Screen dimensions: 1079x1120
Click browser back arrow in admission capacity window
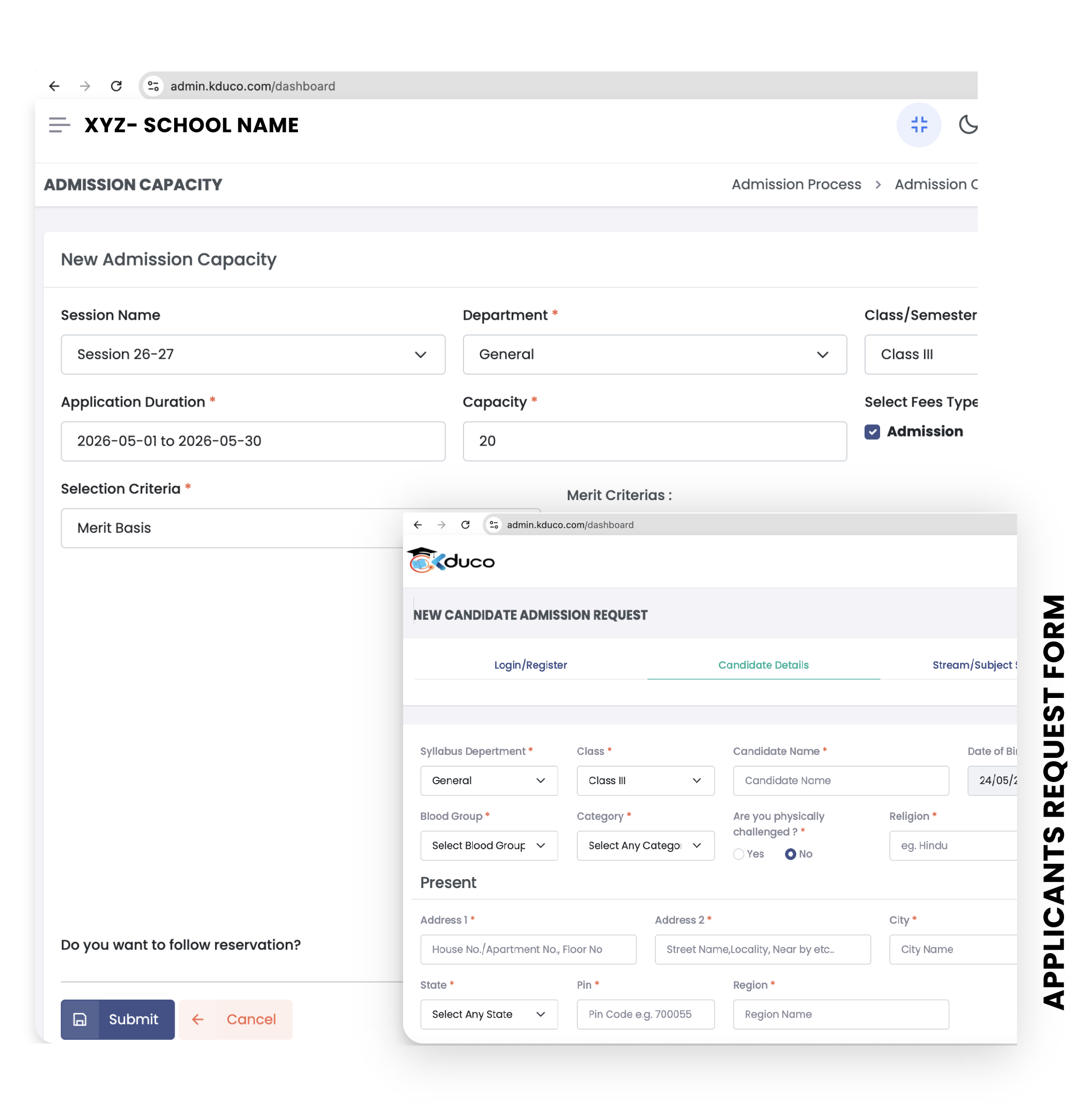click(x=54, y=86)
